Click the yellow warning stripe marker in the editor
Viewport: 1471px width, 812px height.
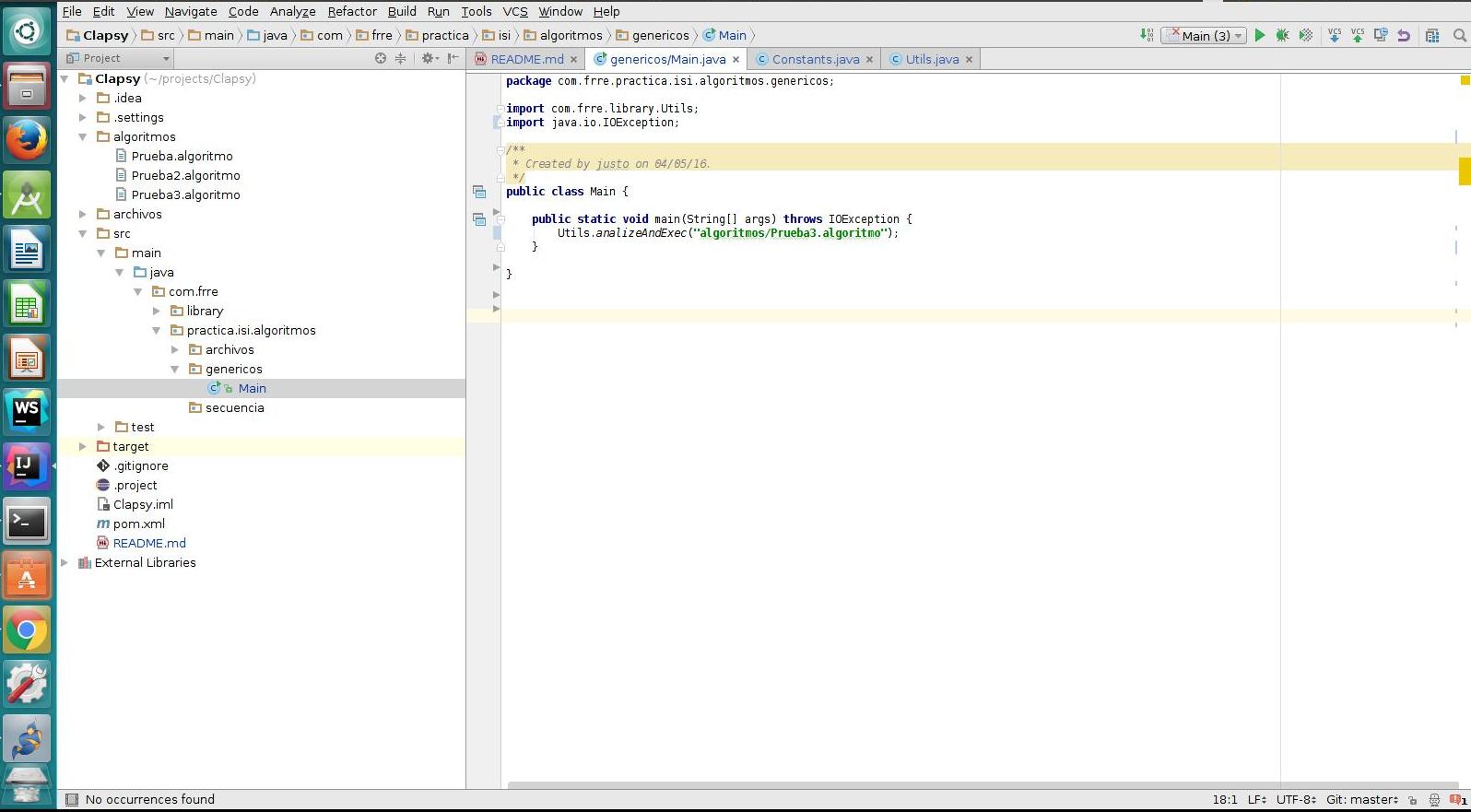(1464, 171)
